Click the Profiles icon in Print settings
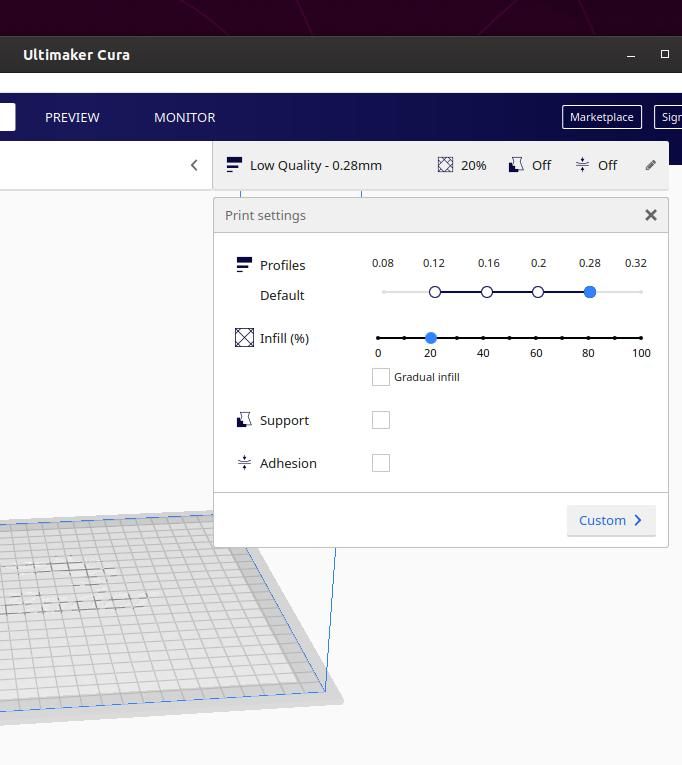The image size is (682, 765). click(244, 264)
